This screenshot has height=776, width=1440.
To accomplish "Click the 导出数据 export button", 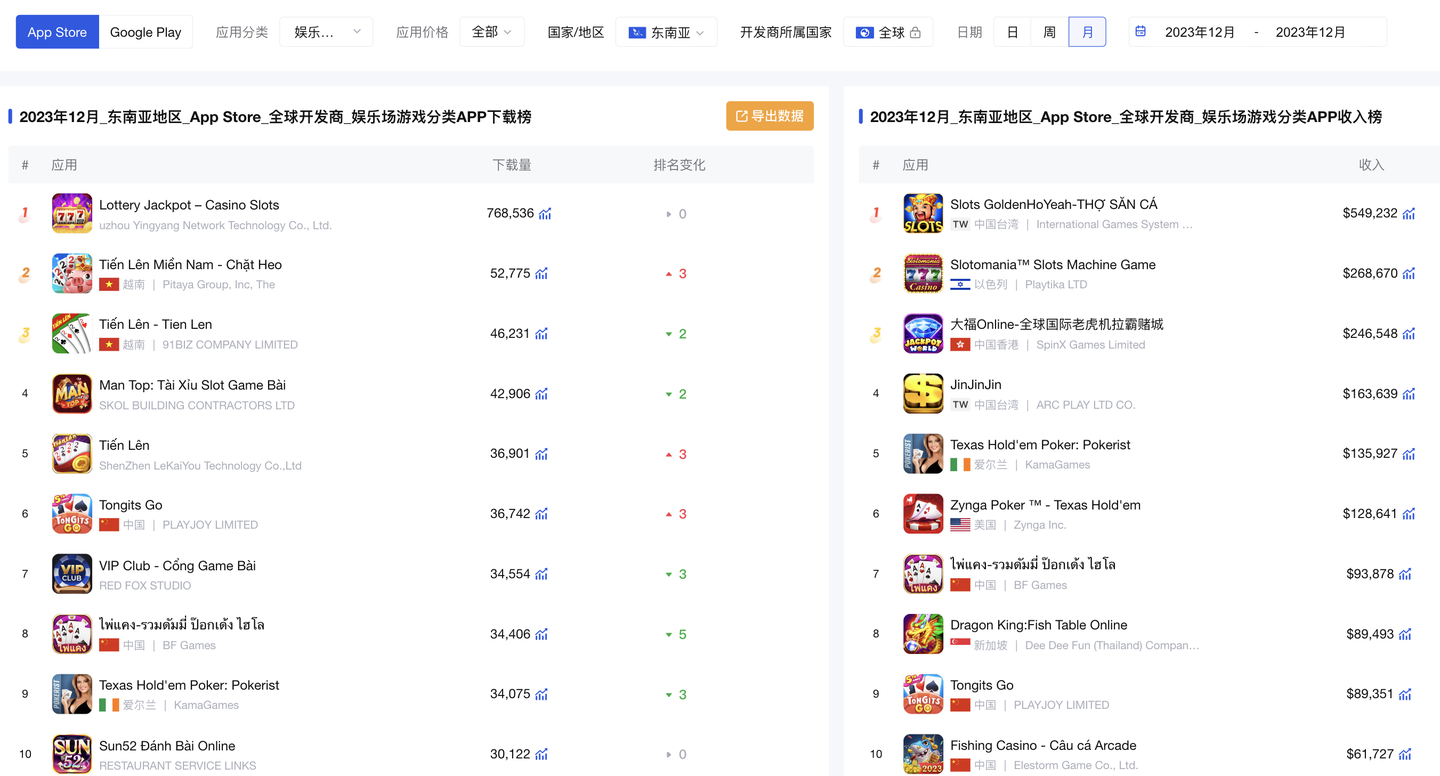I will (x=770, y=116).
